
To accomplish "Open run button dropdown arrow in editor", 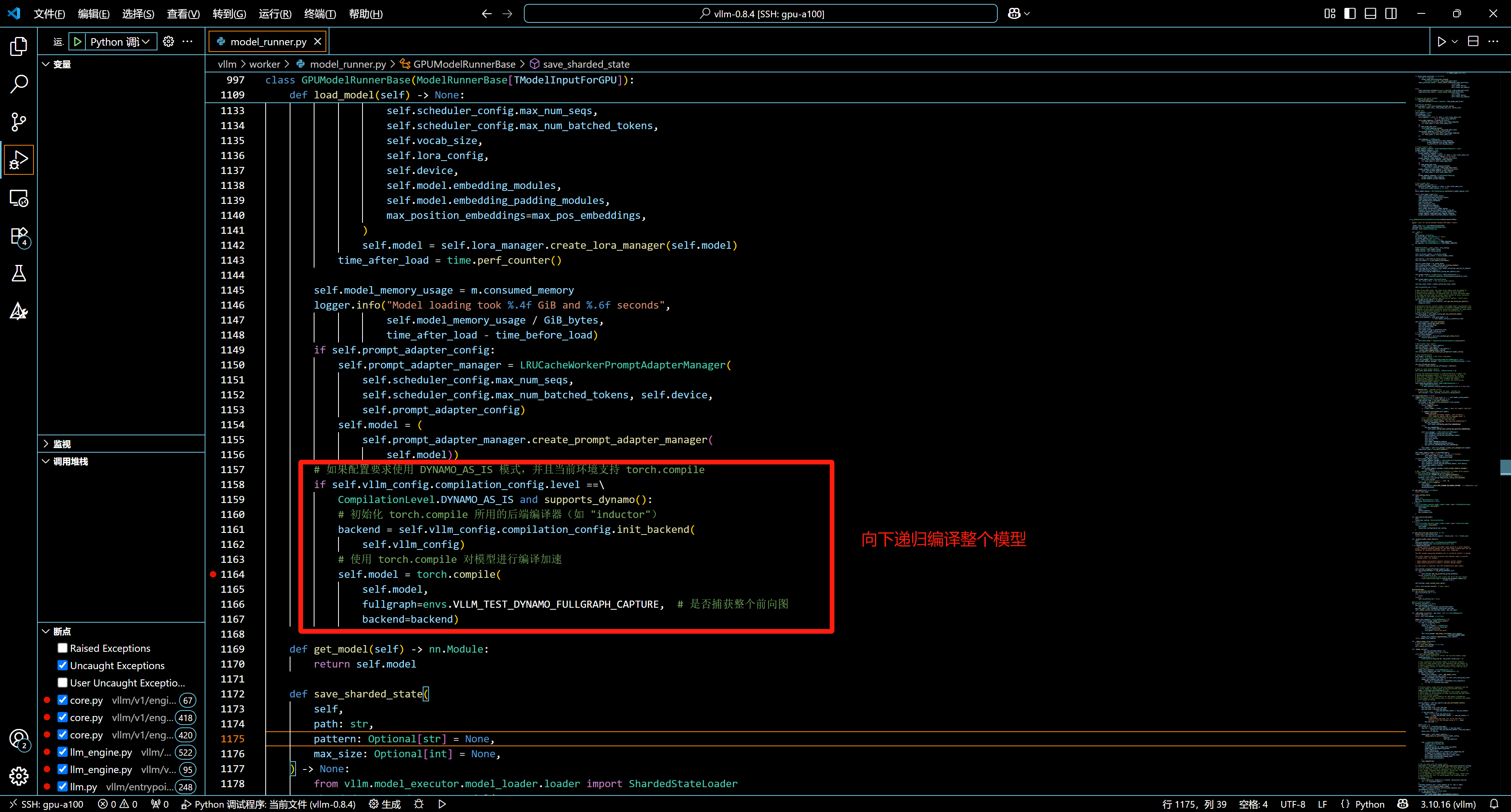I will (x=1455, y=42).
